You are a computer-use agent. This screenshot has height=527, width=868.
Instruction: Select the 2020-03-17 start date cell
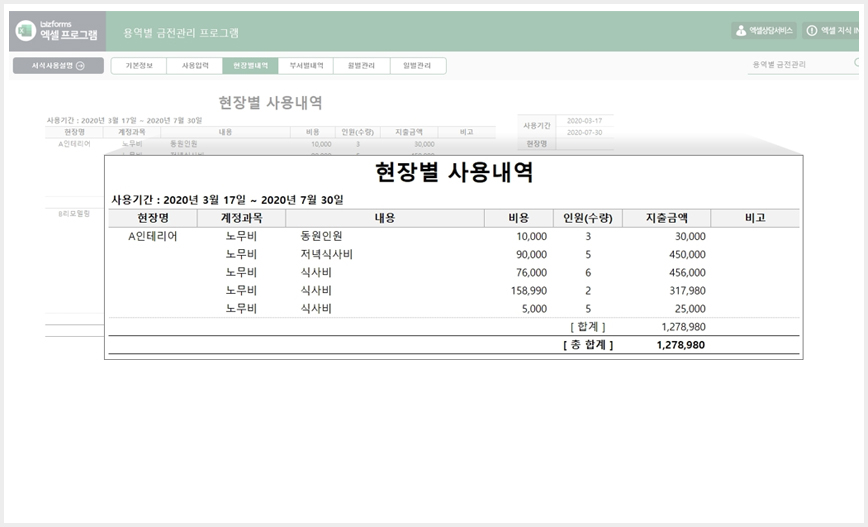point(585,121)
